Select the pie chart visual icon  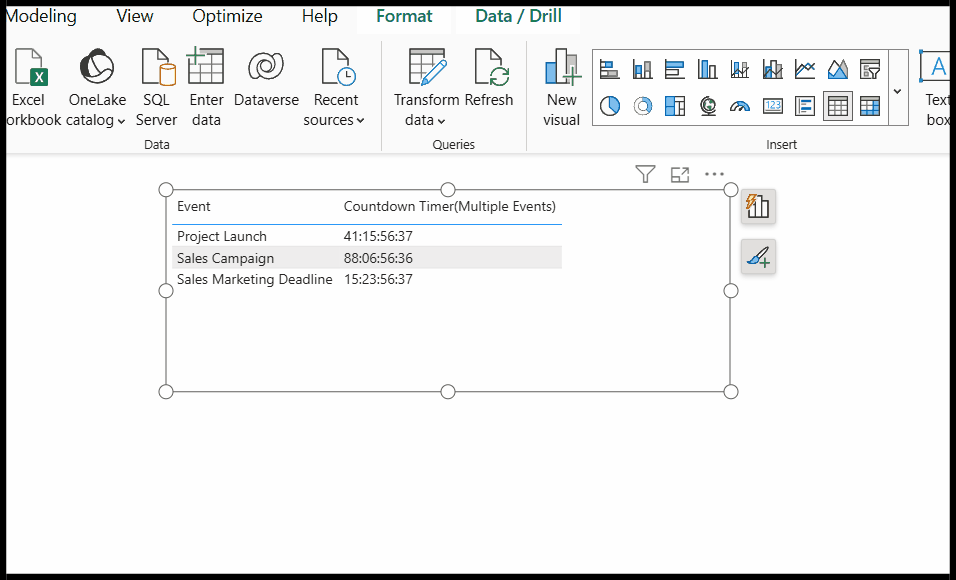610,106
